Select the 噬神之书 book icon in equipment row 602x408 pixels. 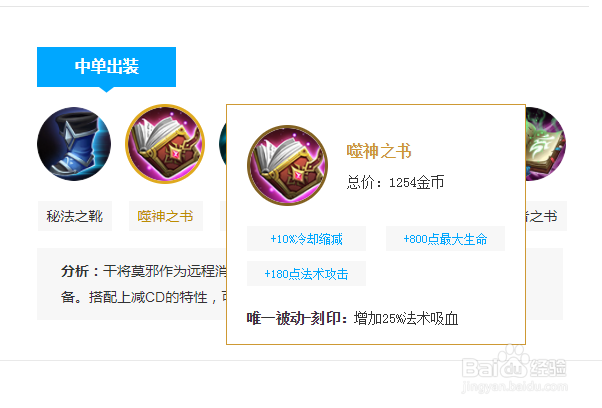165,144
